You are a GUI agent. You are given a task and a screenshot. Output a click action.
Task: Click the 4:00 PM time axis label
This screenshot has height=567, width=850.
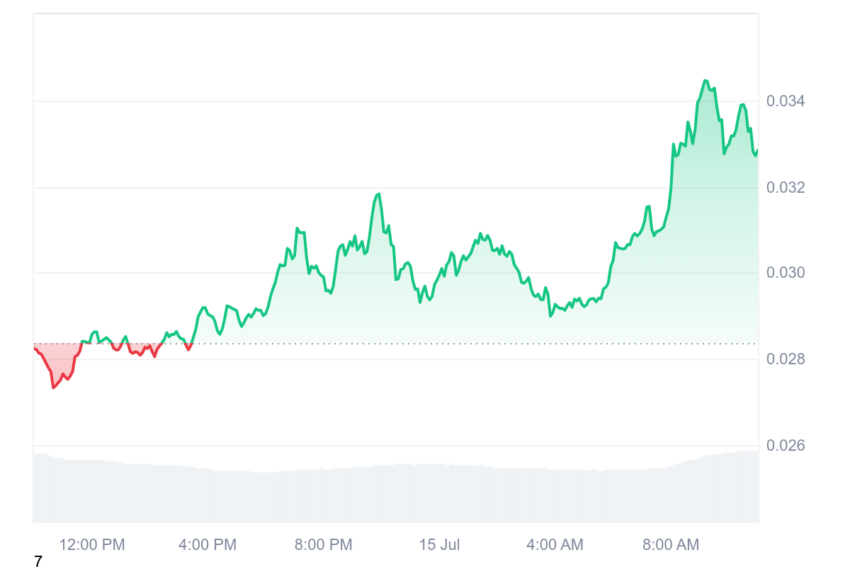(207, 544)
